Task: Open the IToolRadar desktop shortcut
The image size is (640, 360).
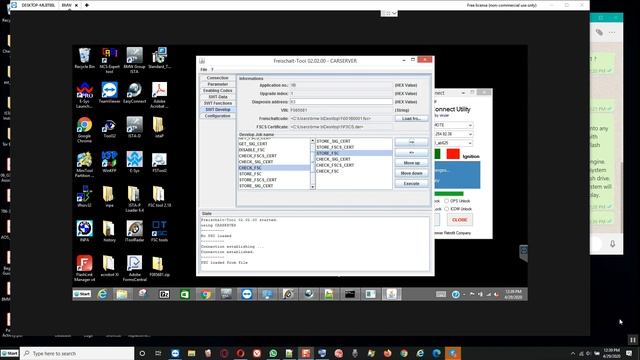Action: pos(134,231)
